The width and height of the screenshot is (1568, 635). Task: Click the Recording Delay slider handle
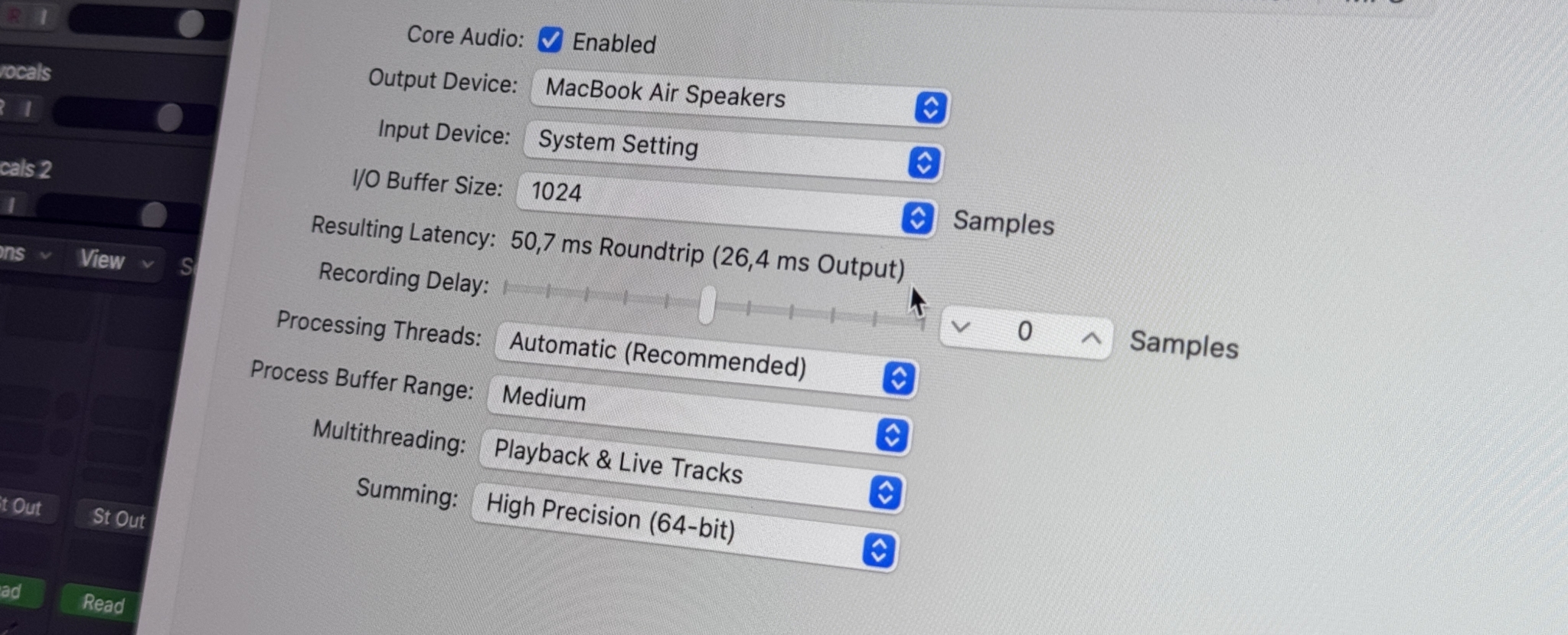click(x=707, y=304)
